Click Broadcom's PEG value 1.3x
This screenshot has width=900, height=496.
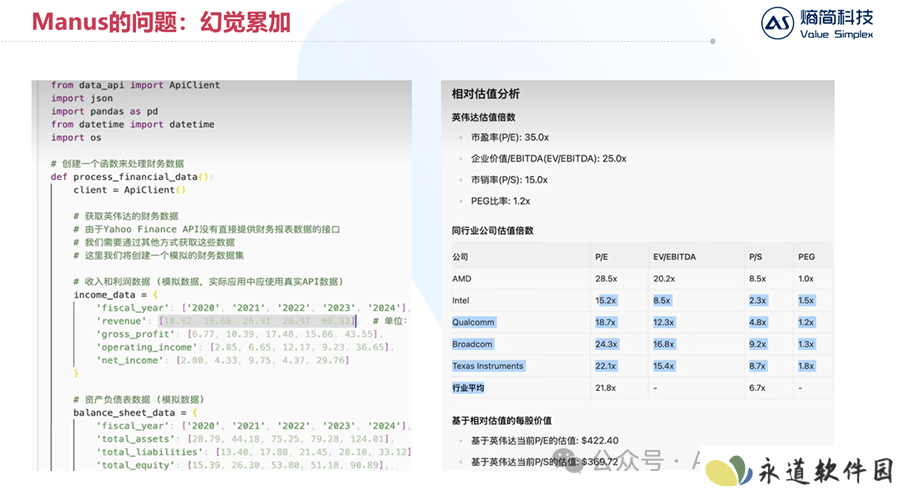(806, 344)
